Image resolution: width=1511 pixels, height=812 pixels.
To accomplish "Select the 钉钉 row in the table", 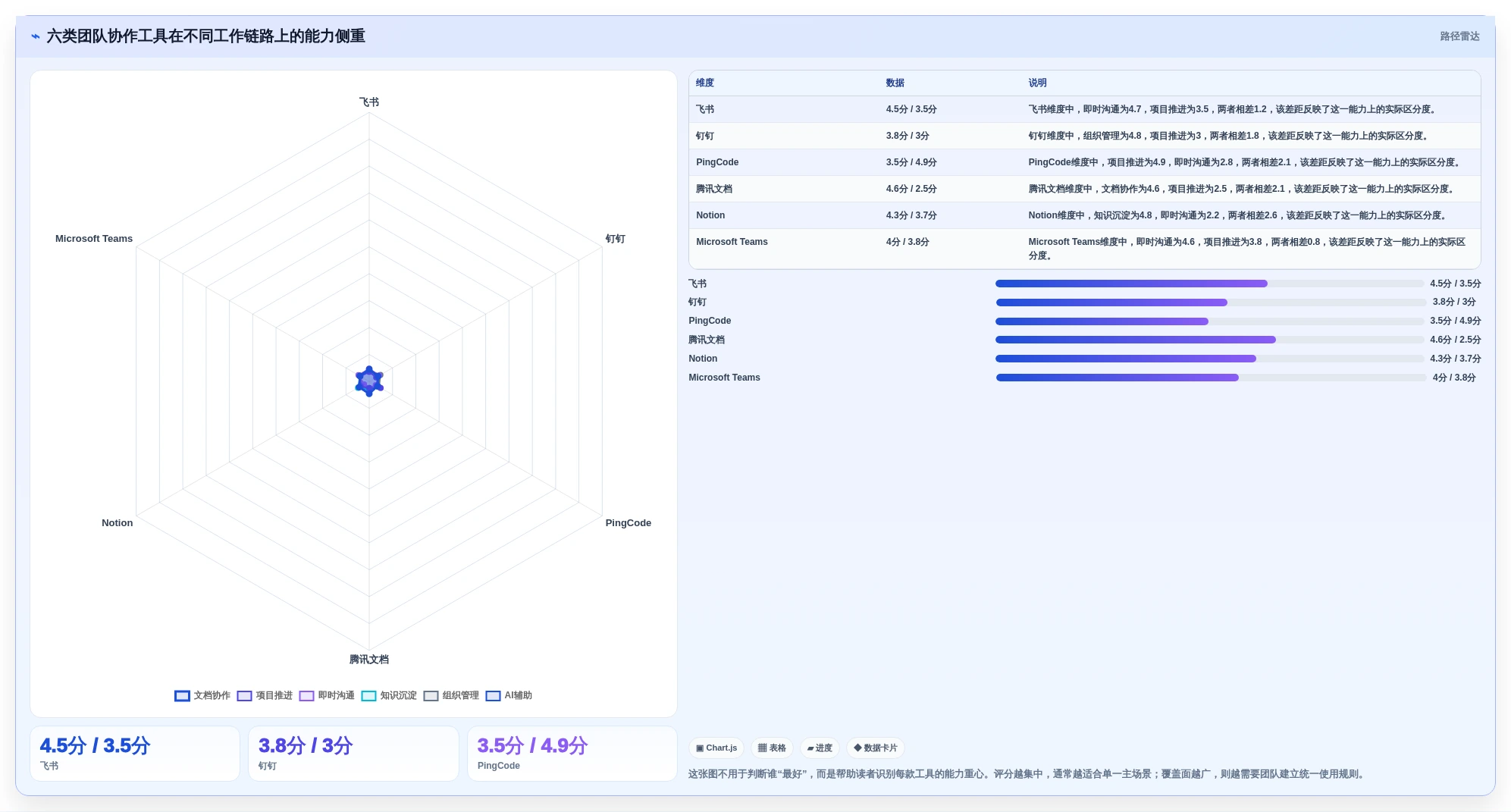I will click(1084, 136).
